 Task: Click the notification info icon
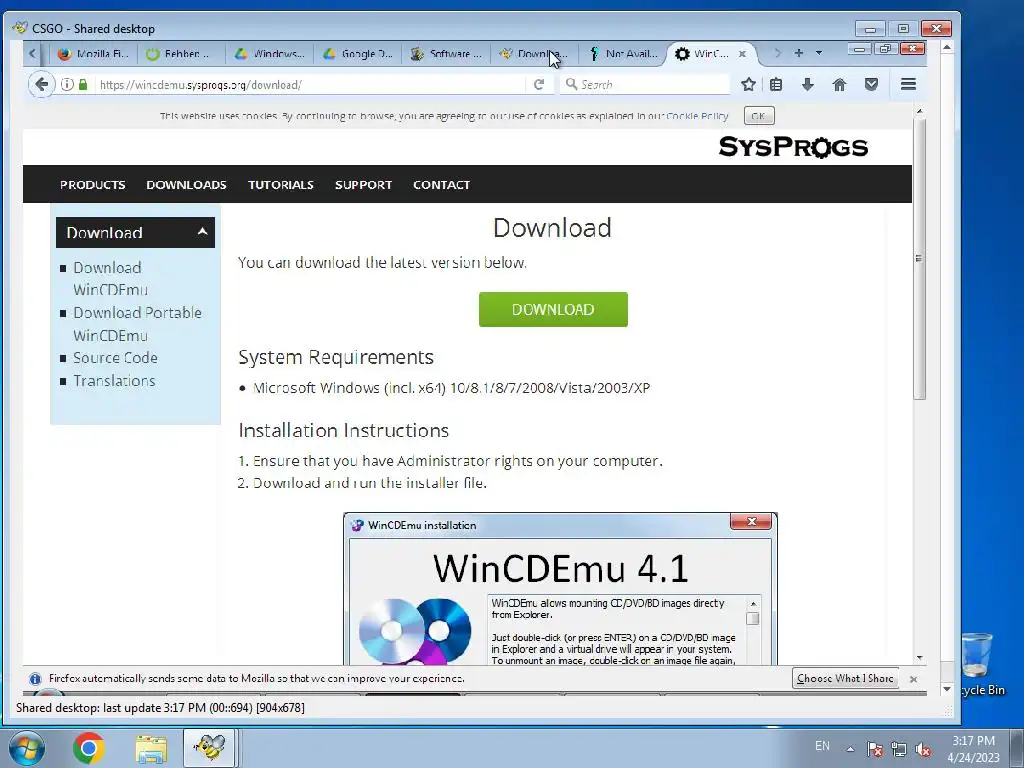pos(35,679)
